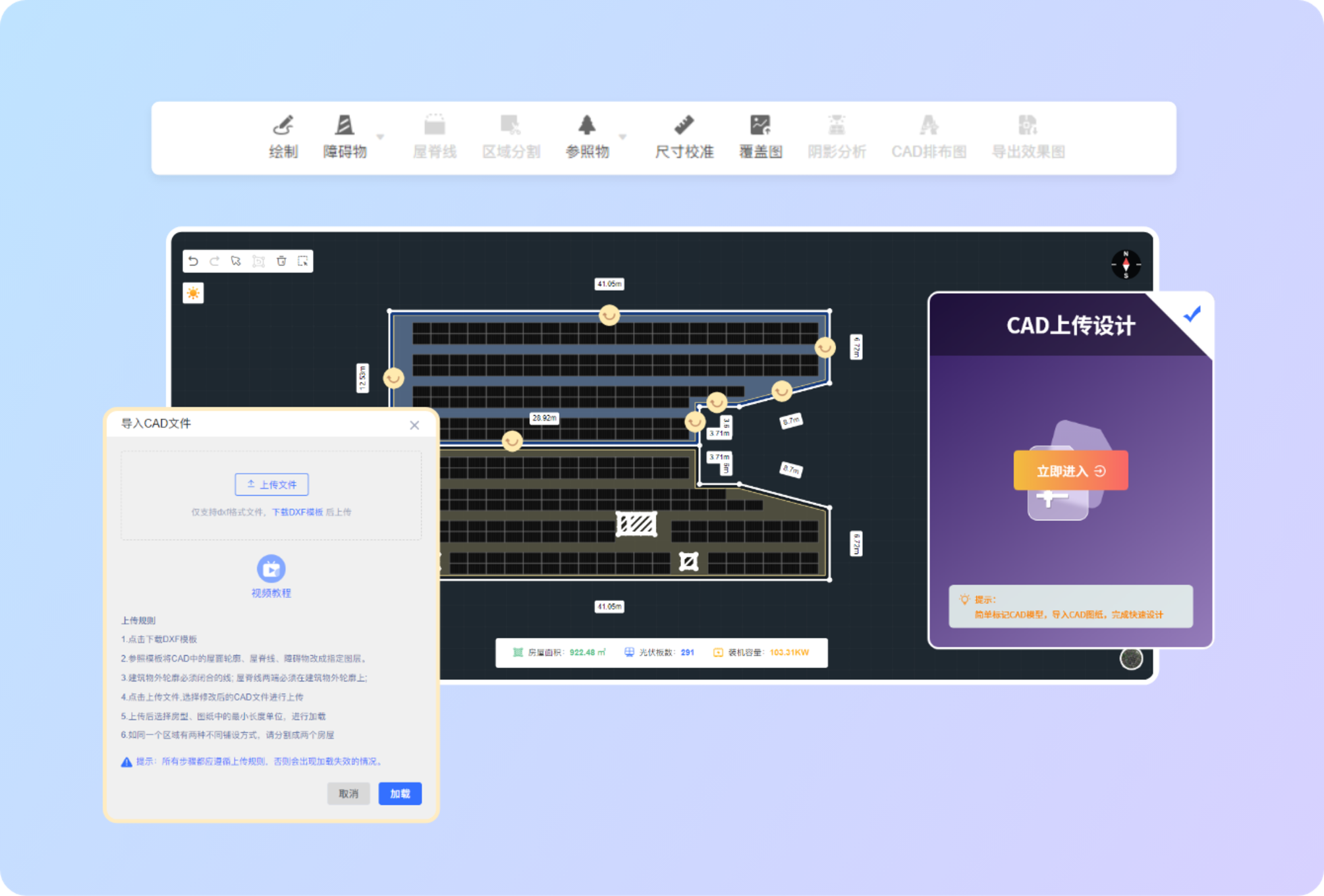Expand the 参照物 dropdown arrow

[x=622, y=137]
